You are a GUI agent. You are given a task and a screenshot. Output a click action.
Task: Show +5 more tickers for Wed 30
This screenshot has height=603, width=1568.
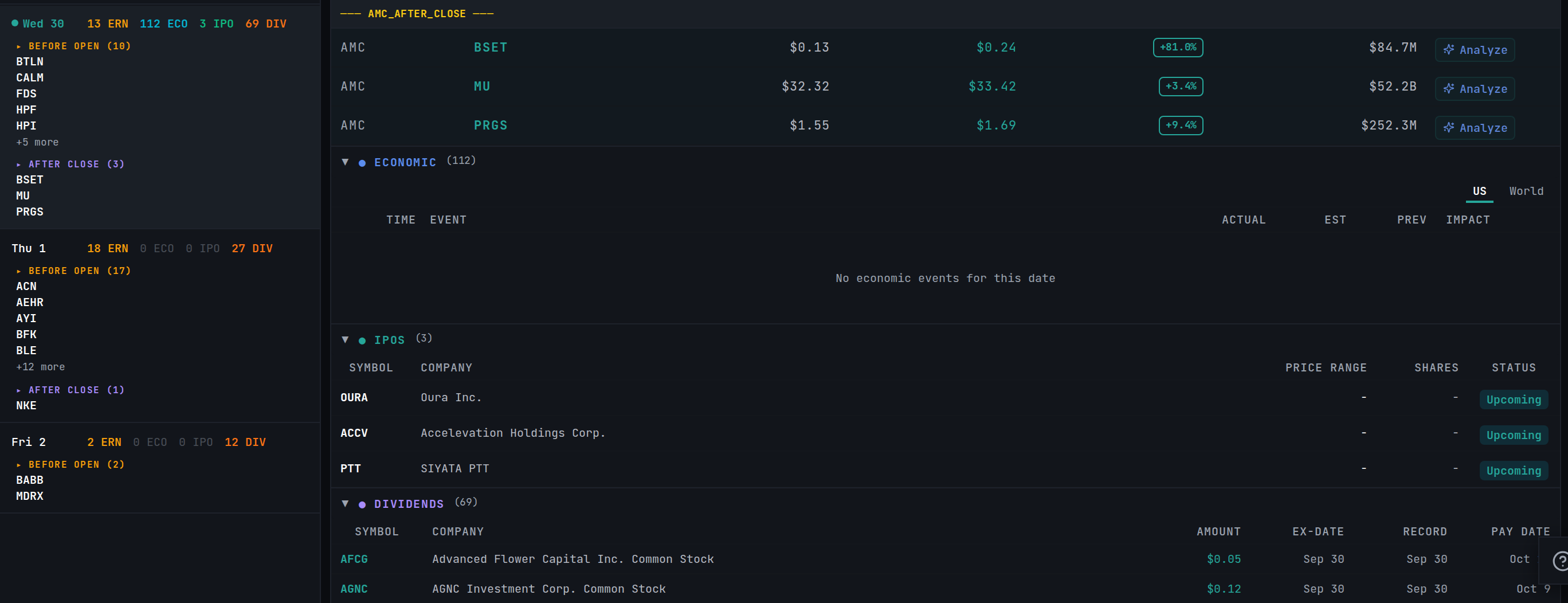pyautogui.click(x=37, y=143)
